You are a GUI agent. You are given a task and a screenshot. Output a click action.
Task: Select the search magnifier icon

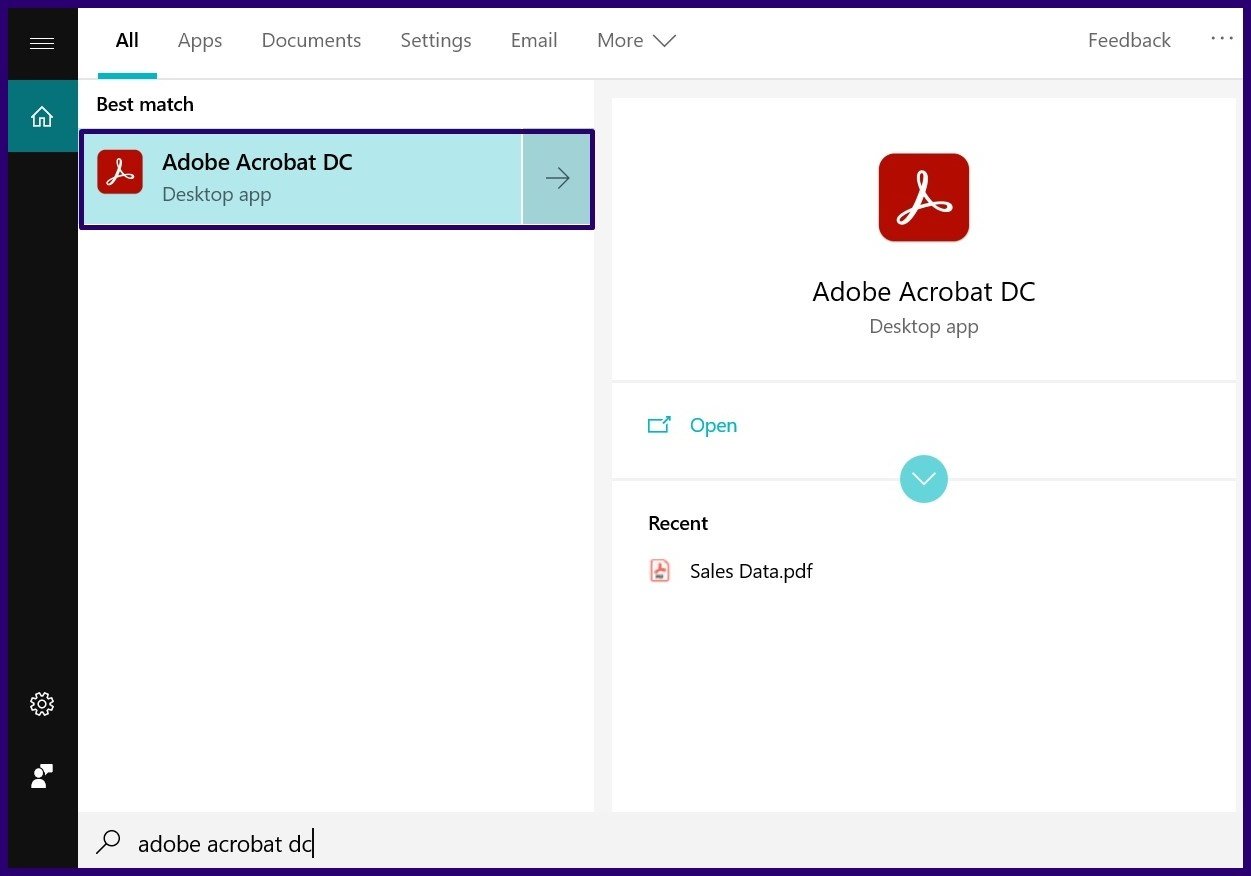pyautogui.click(x=107, y=843)
